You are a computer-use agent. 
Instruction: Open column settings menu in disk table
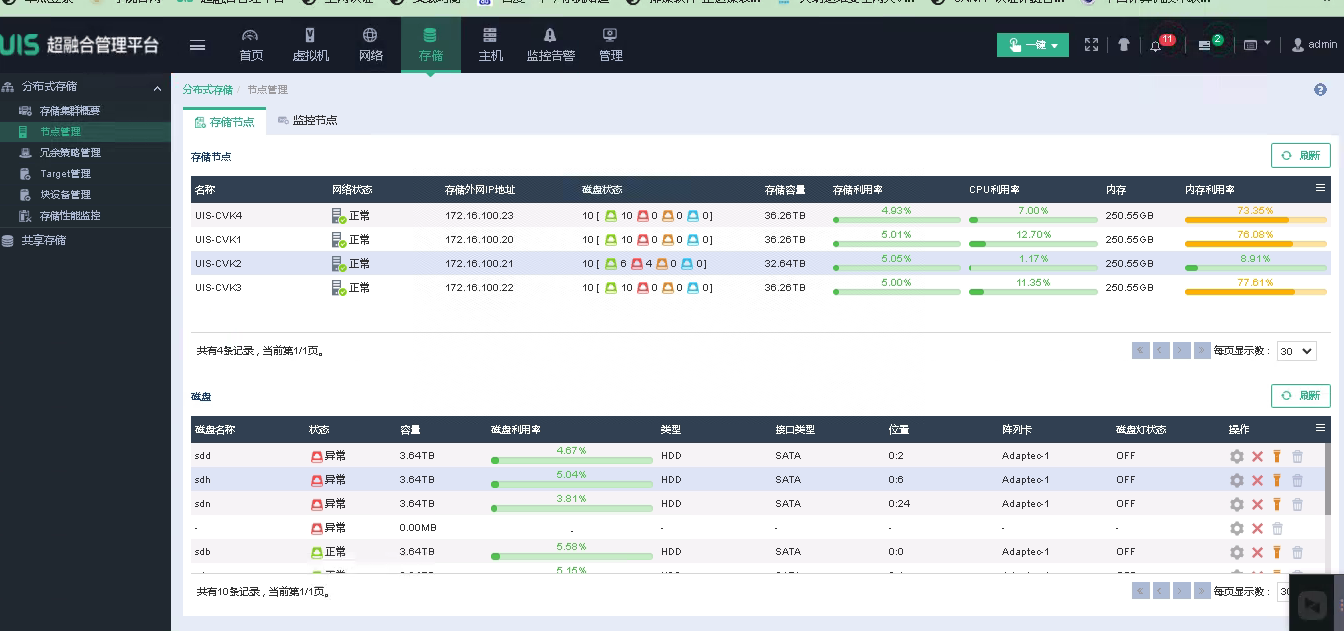[x=1320, y=428]
